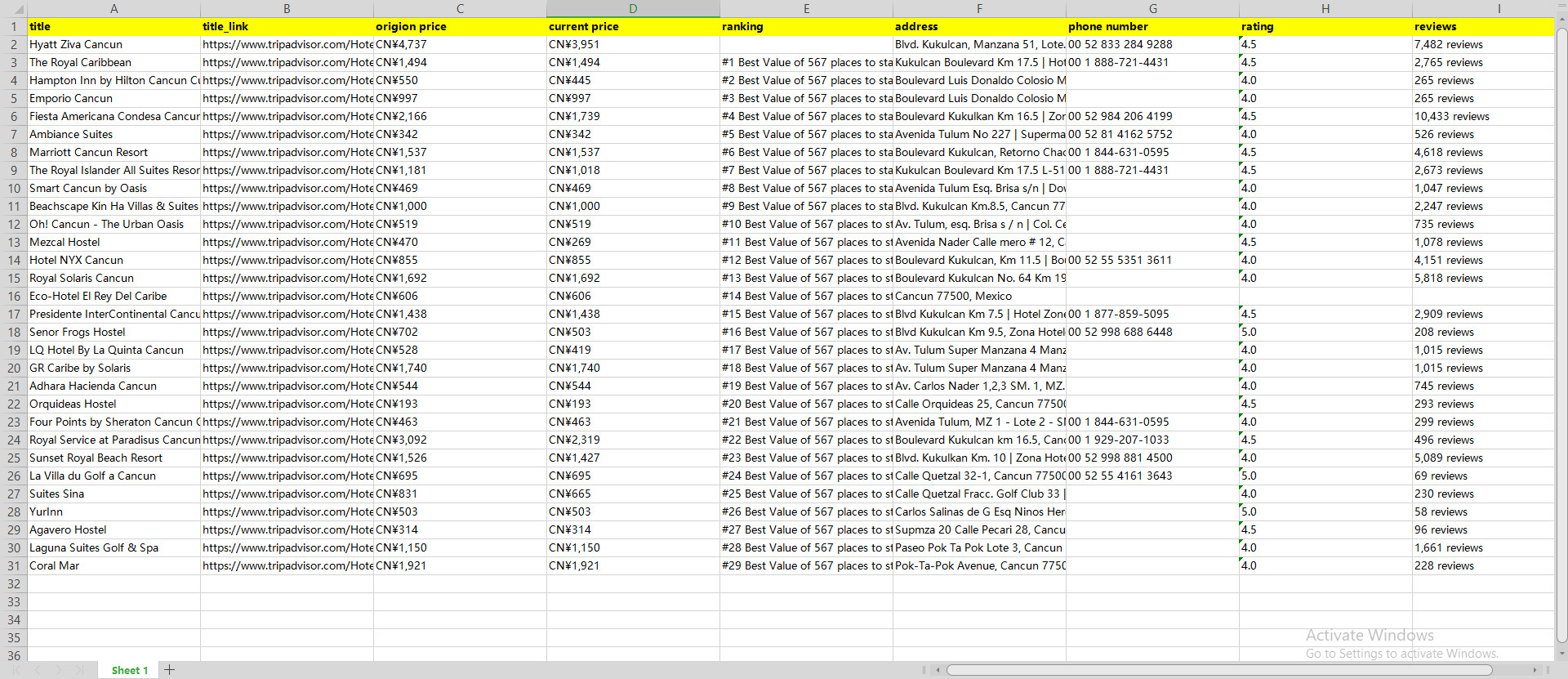Select phone number 00 52 833 284 9288
1568x679 pixels.
[1153, 45]
